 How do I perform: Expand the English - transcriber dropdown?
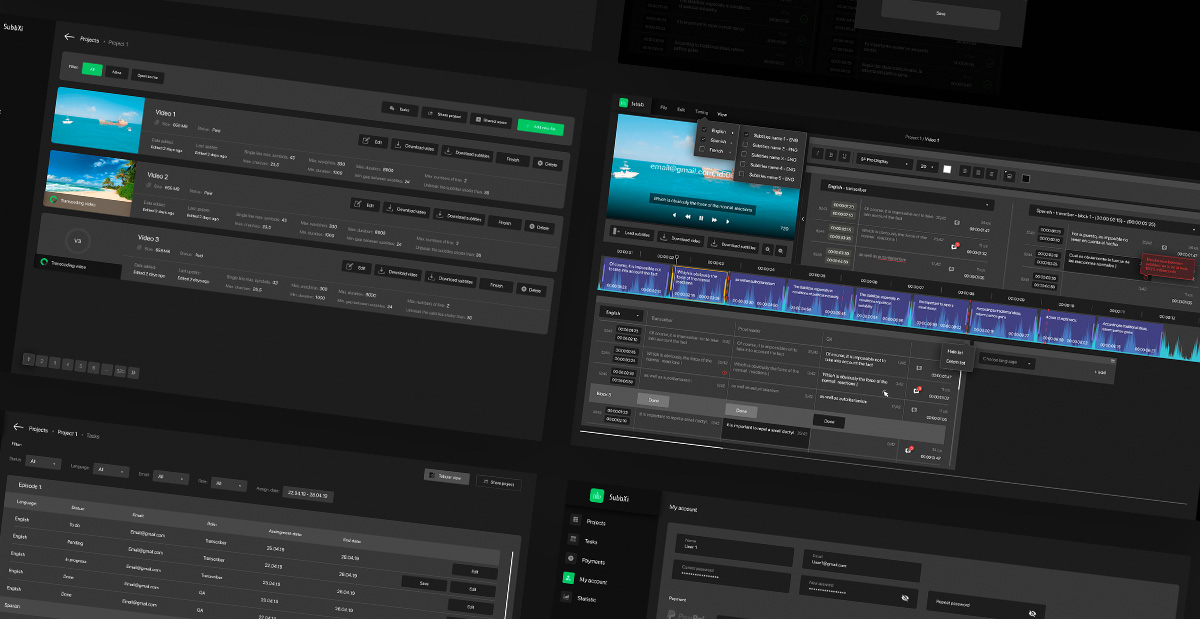(907, 194)
